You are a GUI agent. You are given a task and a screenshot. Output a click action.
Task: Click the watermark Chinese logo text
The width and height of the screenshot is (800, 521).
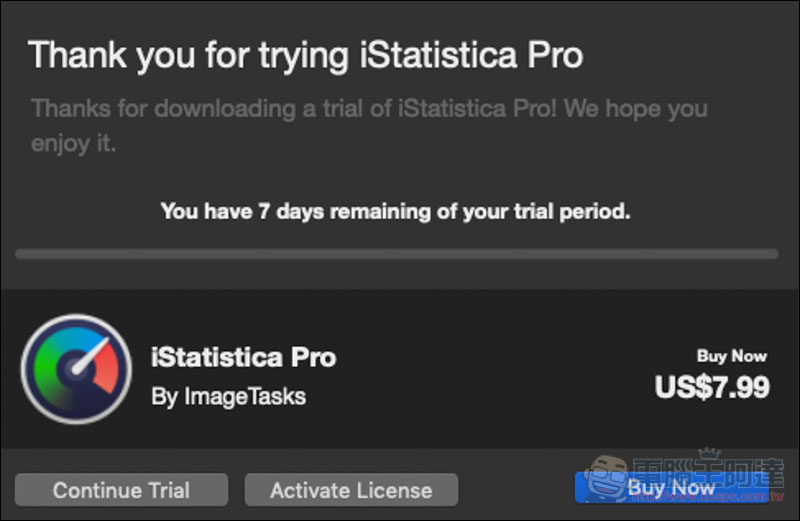click(x=708, y=473)
